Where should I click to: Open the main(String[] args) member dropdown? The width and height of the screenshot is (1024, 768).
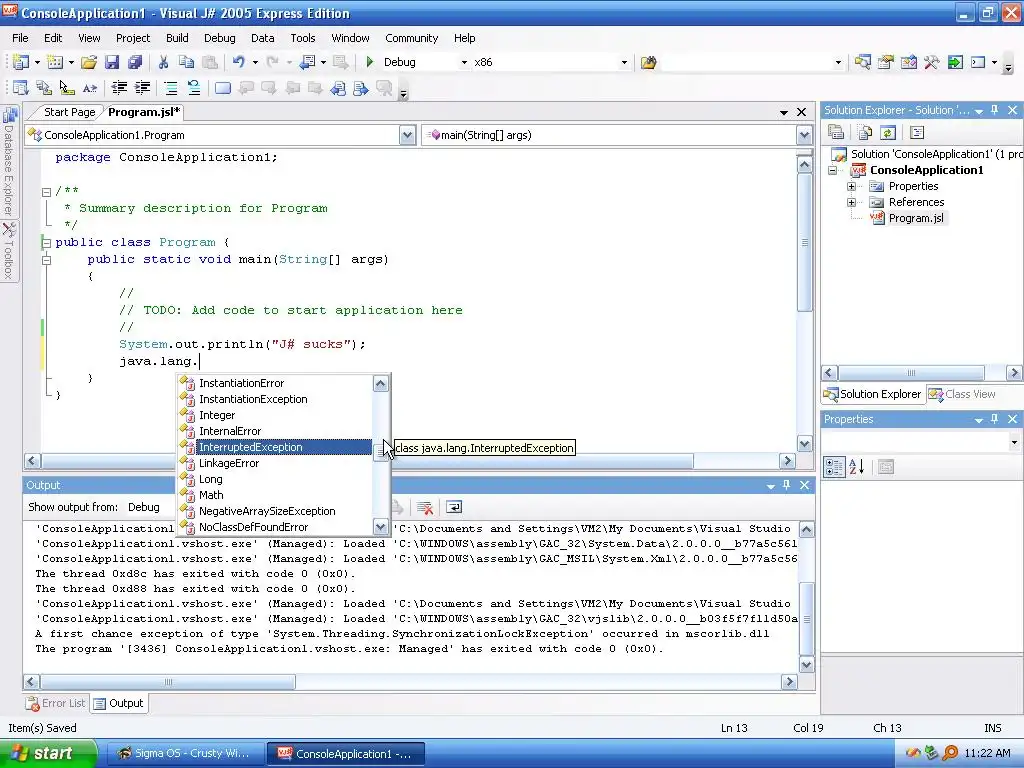[x=804, y=135]
